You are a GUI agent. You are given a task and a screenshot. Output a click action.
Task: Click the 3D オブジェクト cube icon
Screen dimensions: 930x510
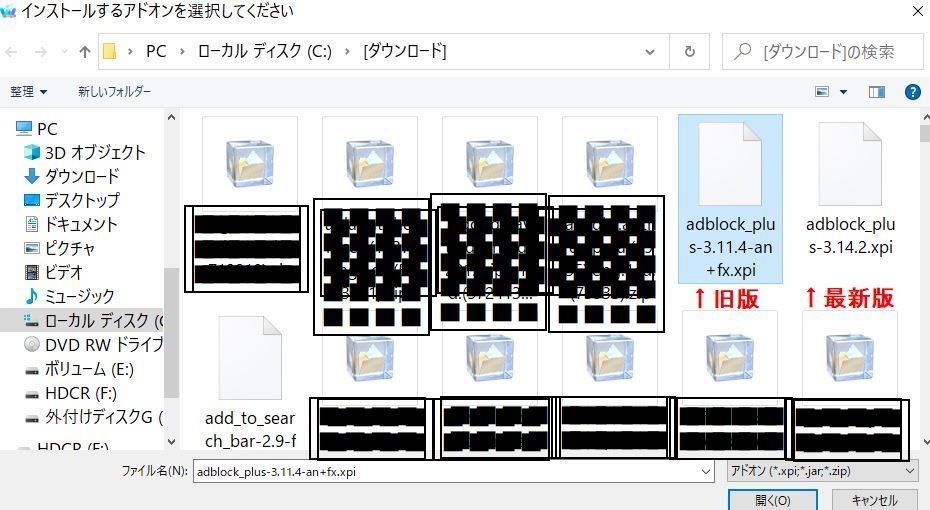point(31,152)
